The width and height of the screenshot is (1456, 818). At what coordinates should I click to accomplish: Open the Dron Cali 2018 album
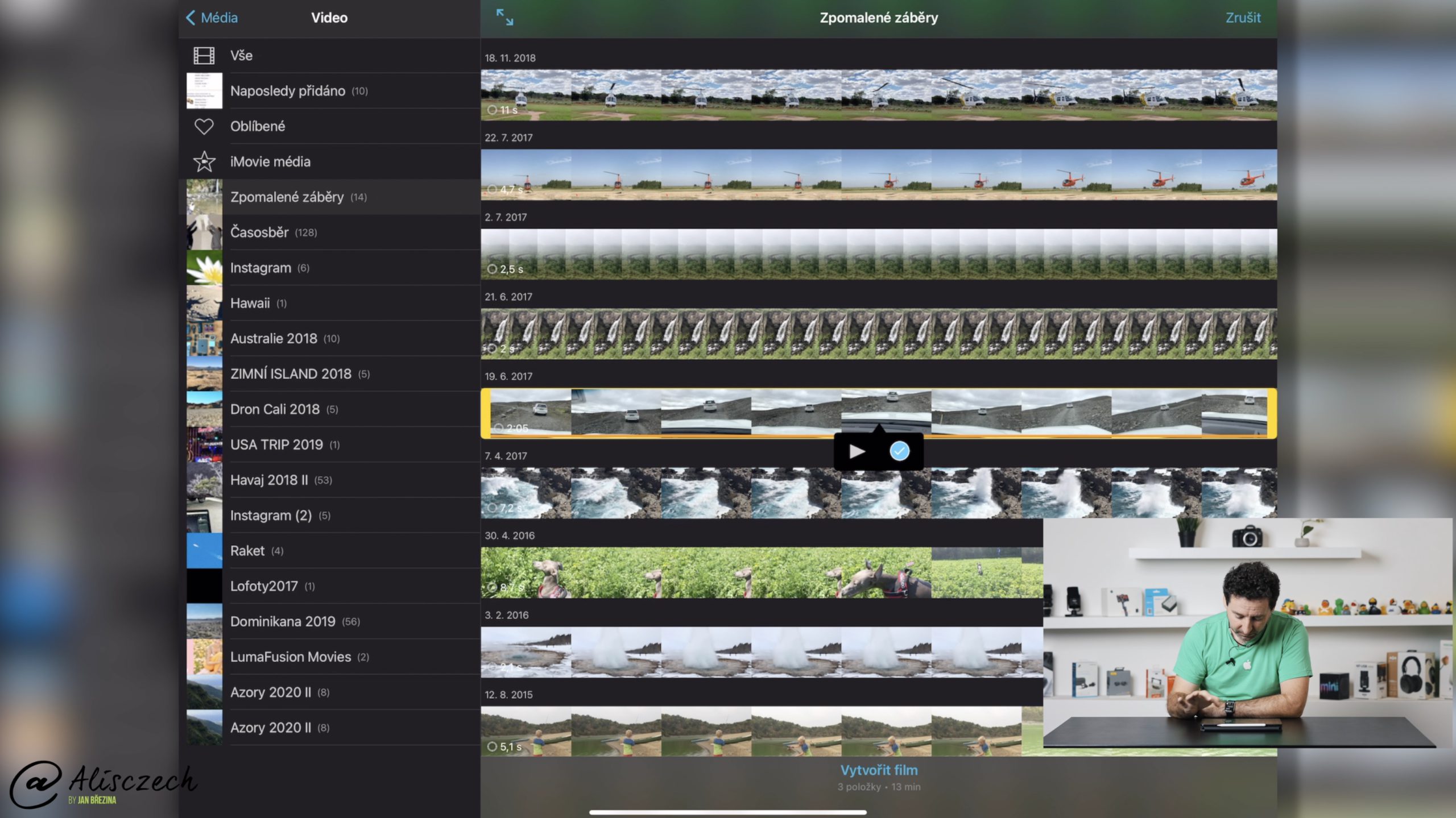tap(275, 409)
